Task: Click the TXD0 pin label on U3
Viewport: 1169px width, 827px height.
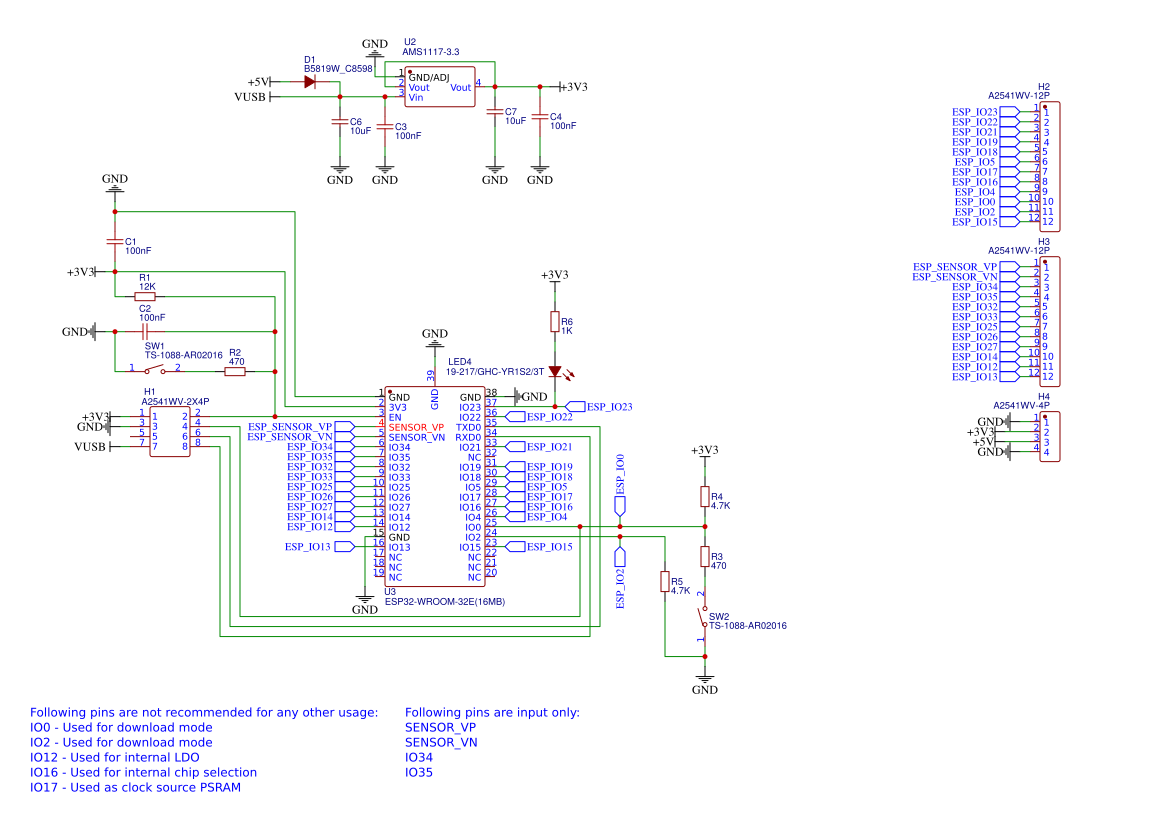Action: coord(468,427)
